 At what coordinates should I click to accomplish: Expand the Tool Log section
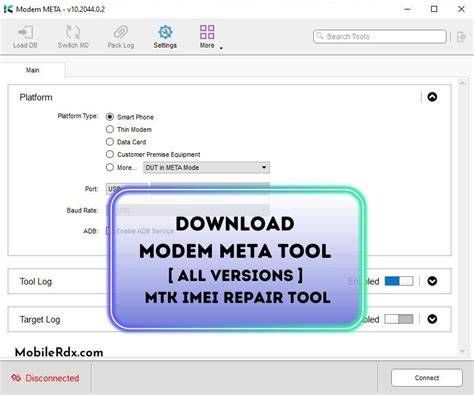coord(432,281)
